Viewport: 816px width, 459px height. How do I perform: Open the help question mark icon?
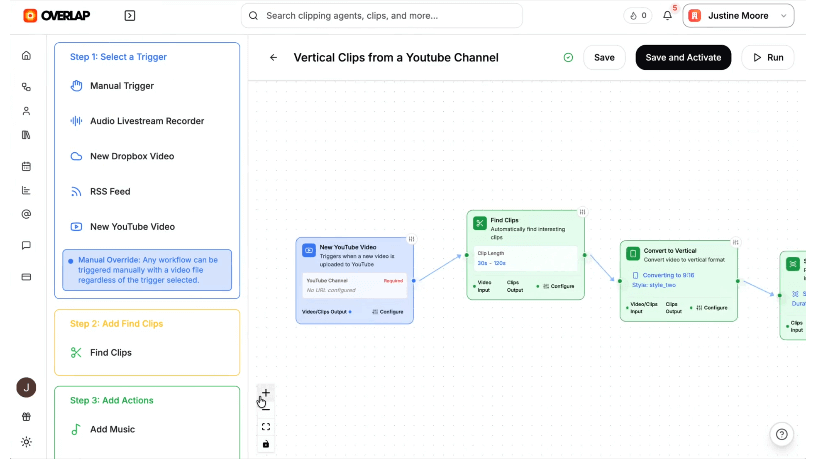point(782,434)
